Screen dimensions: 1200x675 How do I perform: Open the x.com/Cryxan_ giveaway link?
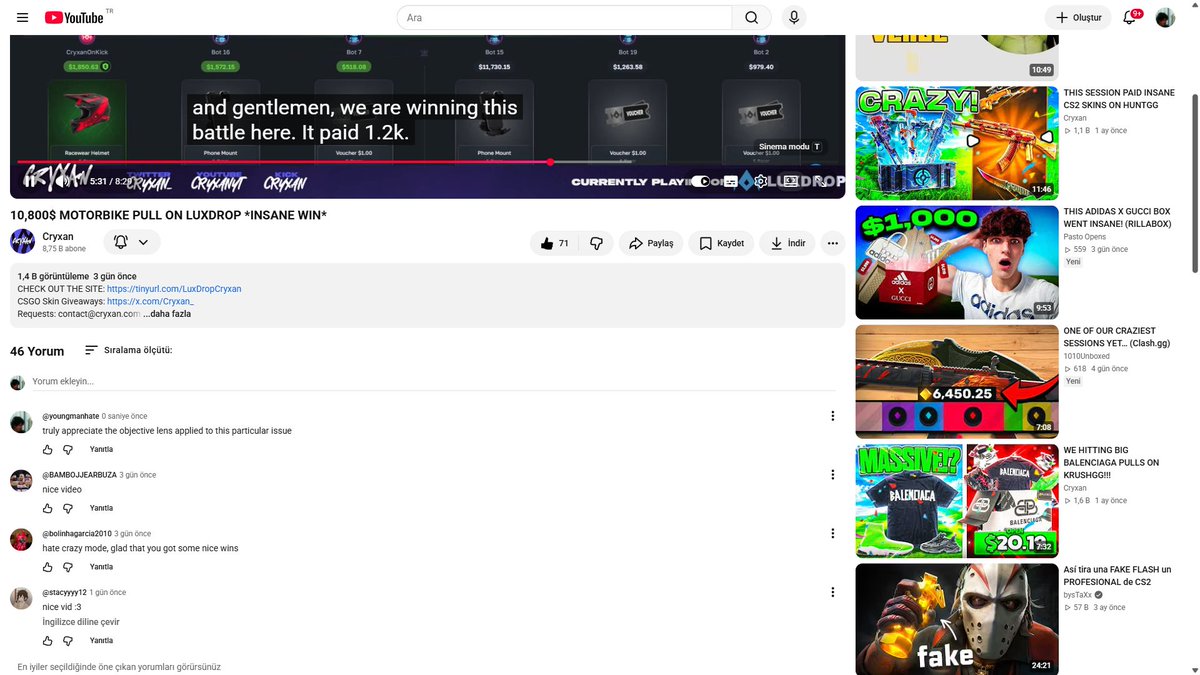[150, 301]
